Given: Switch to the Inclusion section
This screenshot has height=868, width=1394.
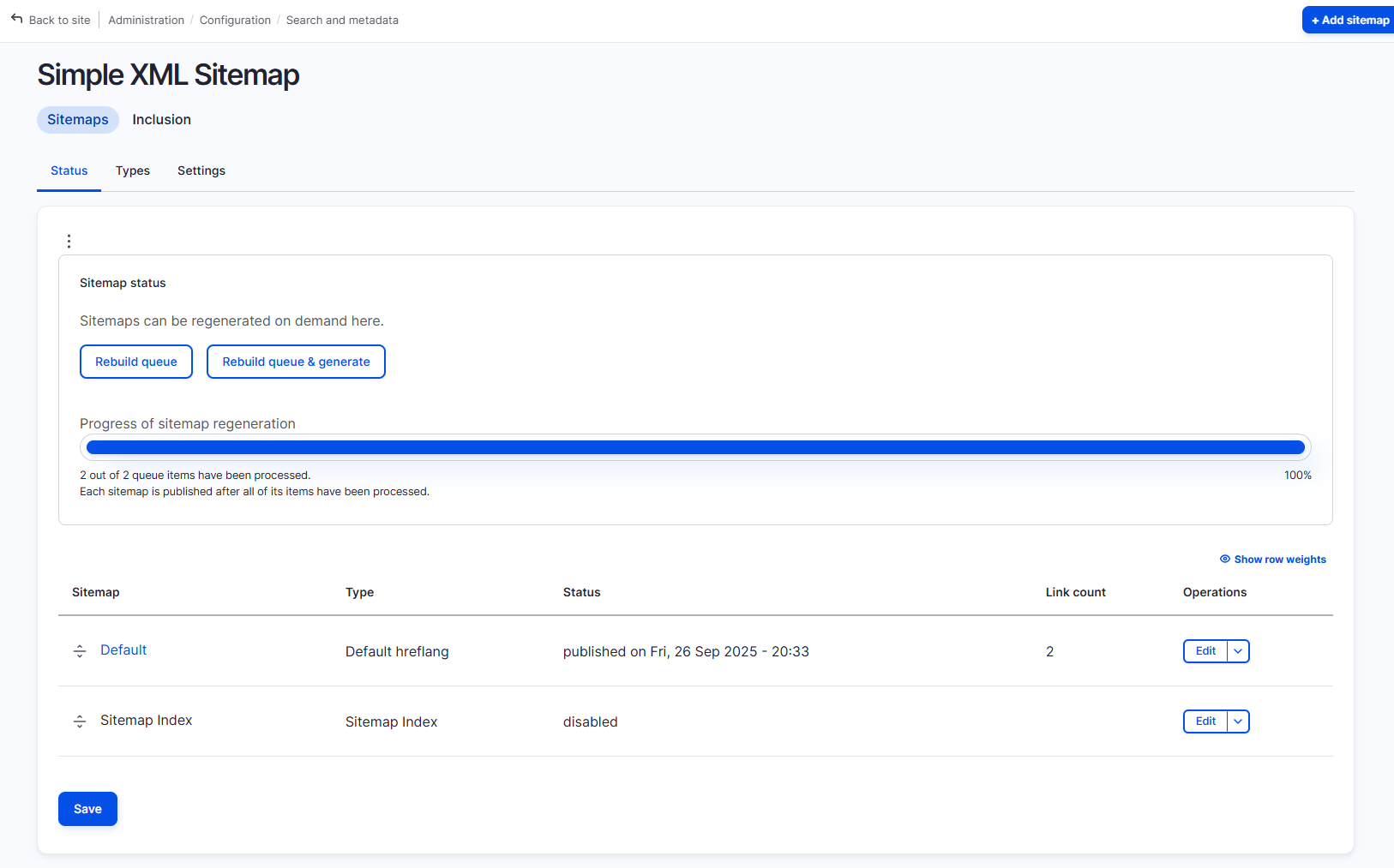Looking at the screenshot, I should (x=161, y=119).
